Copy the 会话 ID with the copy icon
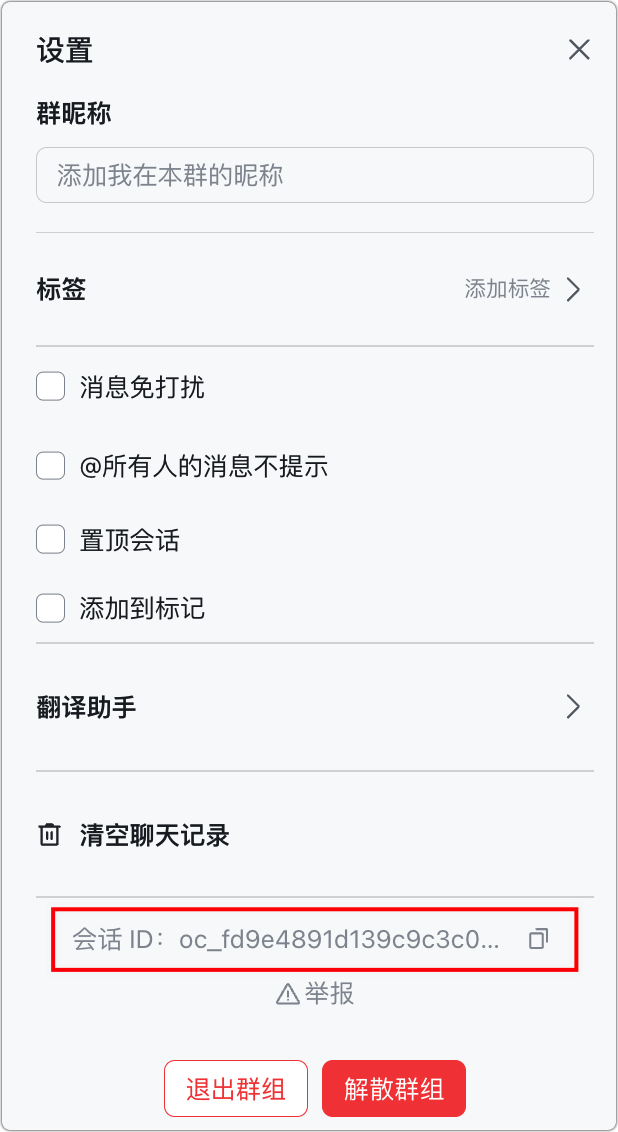 [538, 939]
